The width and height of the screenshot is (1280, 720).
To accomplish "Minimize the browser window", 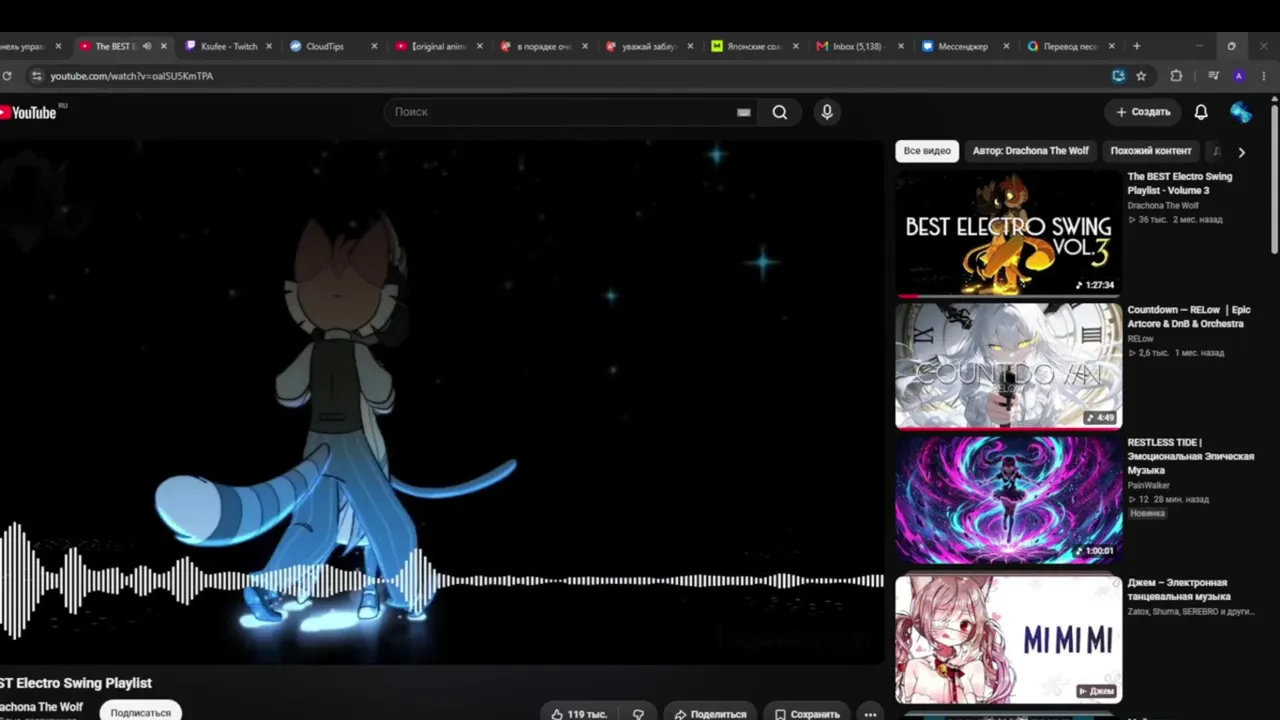I will pyautogui.click(x=1199, y=46).
